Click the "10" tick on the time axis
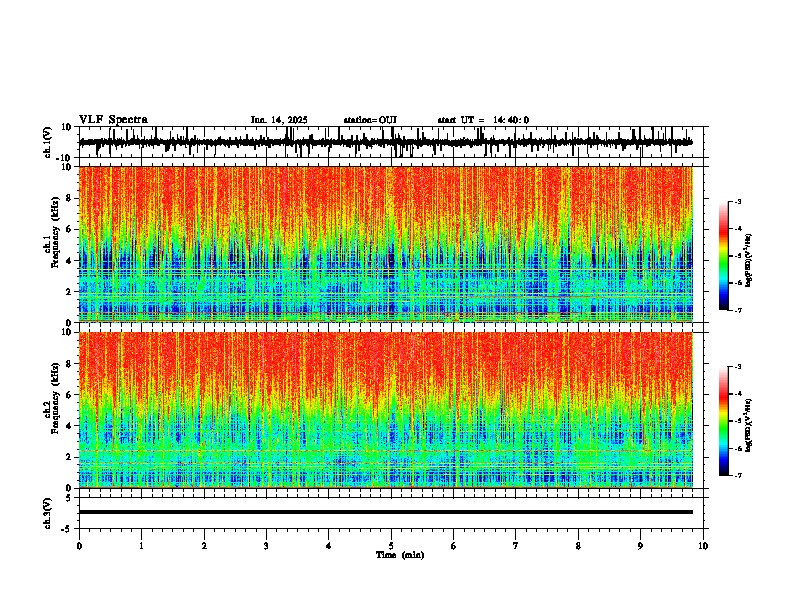 click(703, 546)
